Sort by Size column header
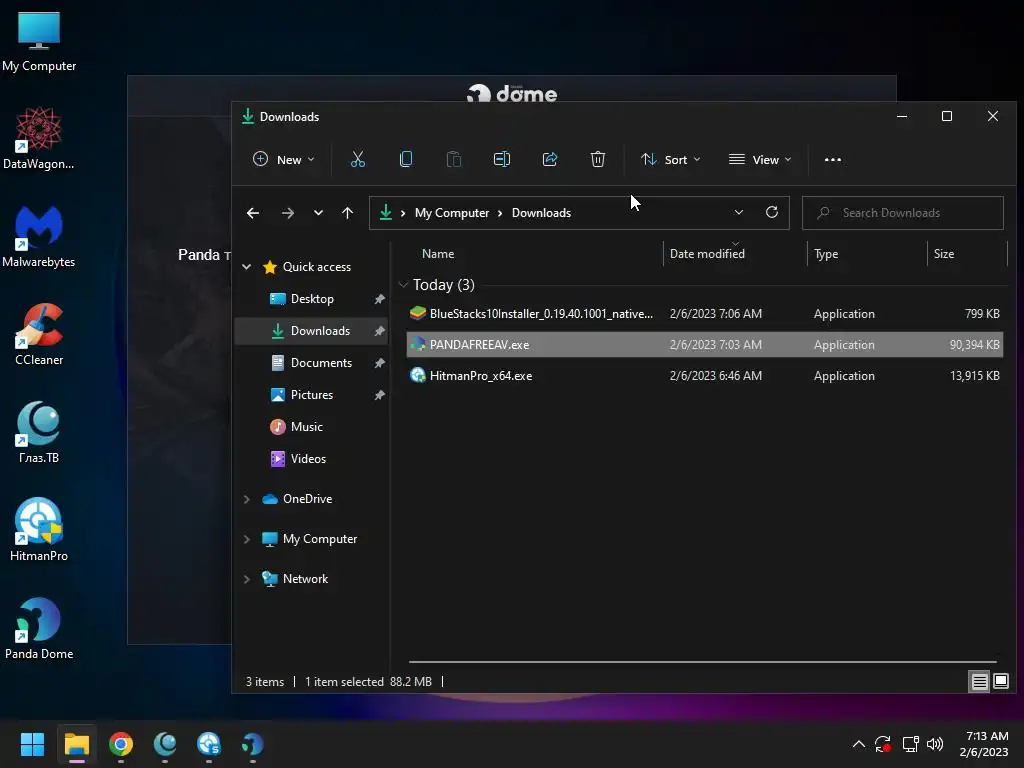This screenshot has width=1024, height=768. [x=944, y=254]
